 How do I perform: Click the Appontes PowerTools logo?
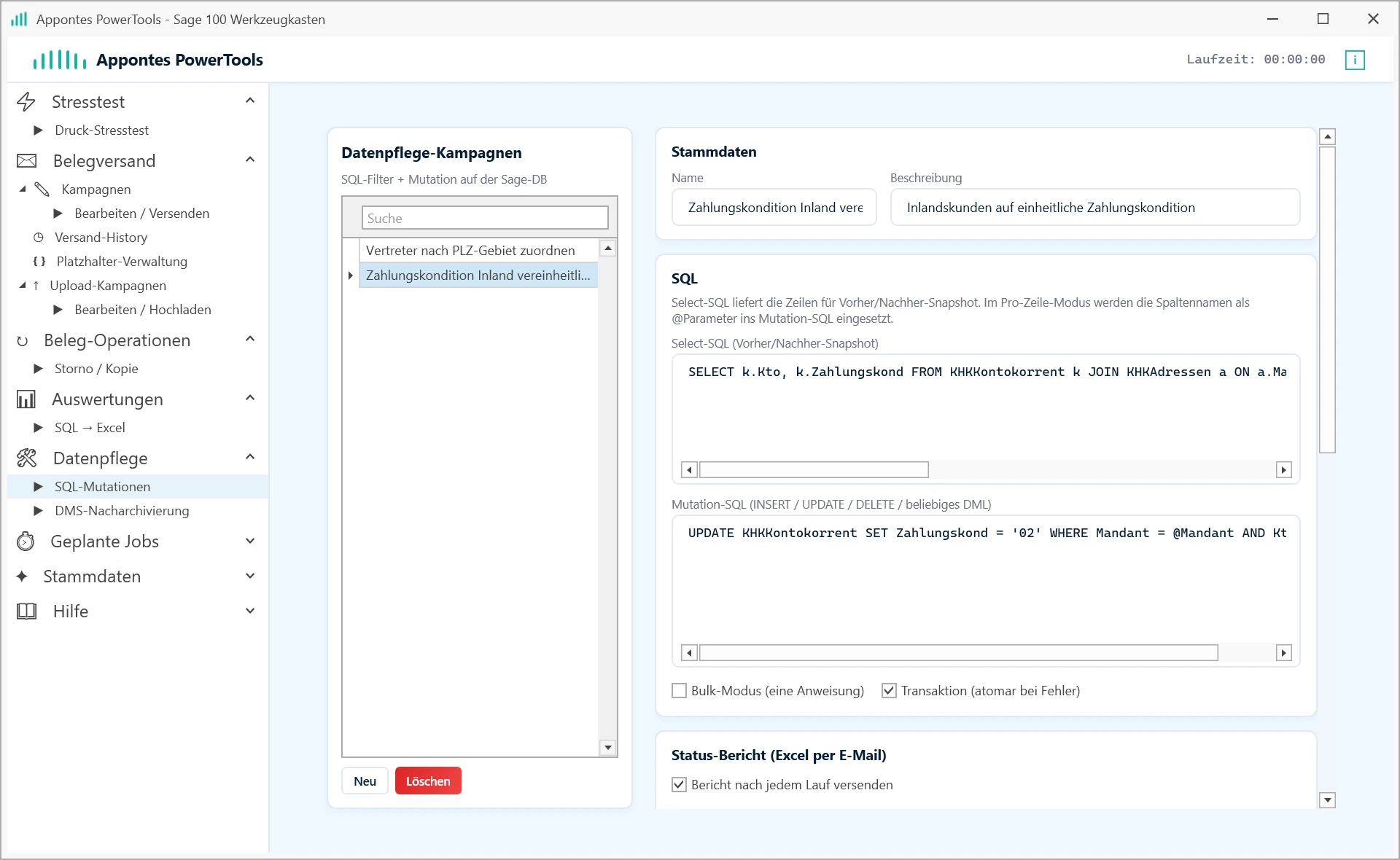(x=60, y=60)
